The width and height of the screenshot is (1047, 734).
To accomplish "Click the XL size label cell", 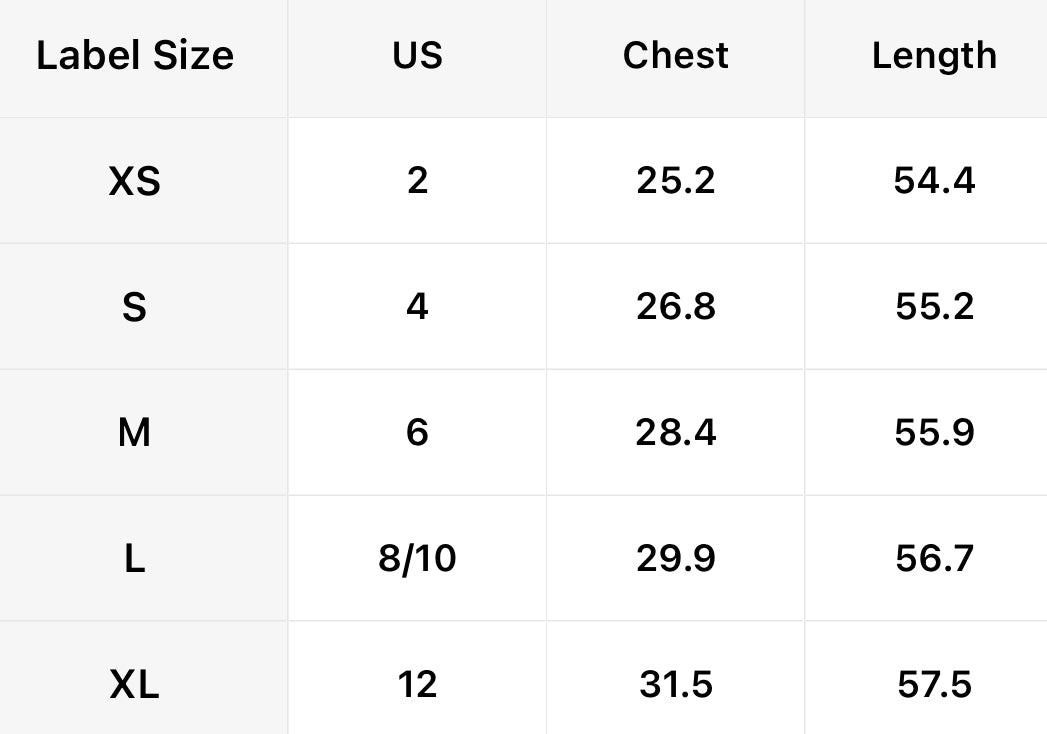I will tap(135, 685).
